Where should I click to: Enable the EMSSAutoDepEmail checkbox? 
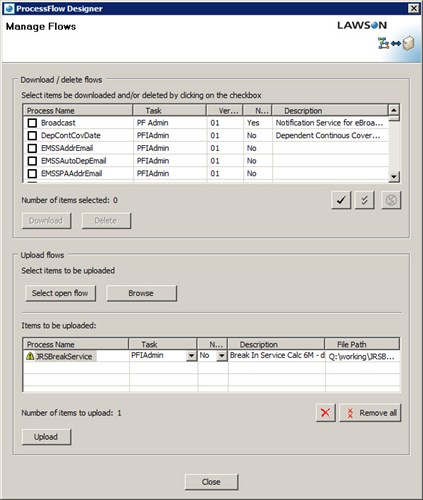32,161
